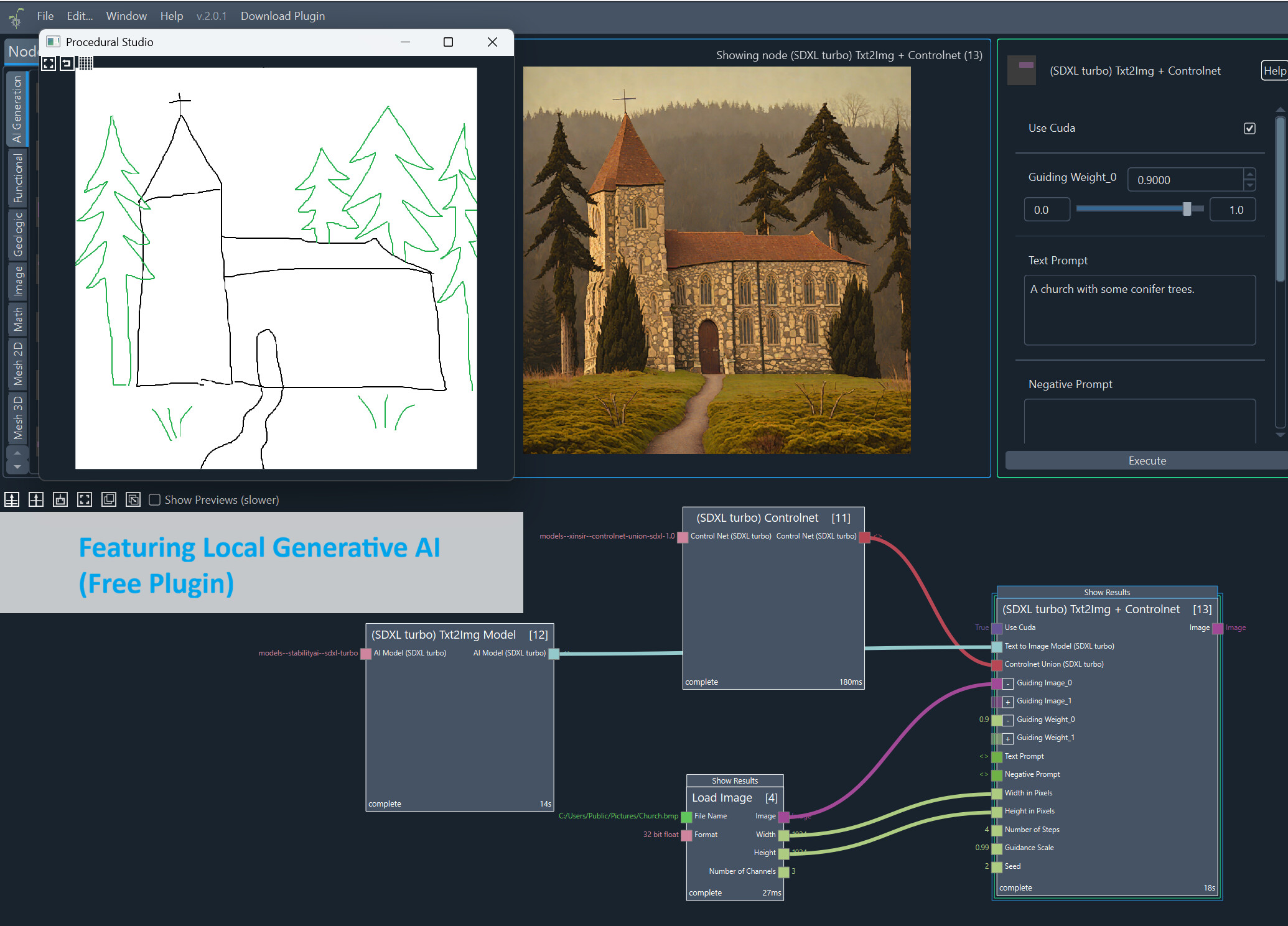
Task: Toggle the grid icon in the sketch window
Action: coord(87,63)
